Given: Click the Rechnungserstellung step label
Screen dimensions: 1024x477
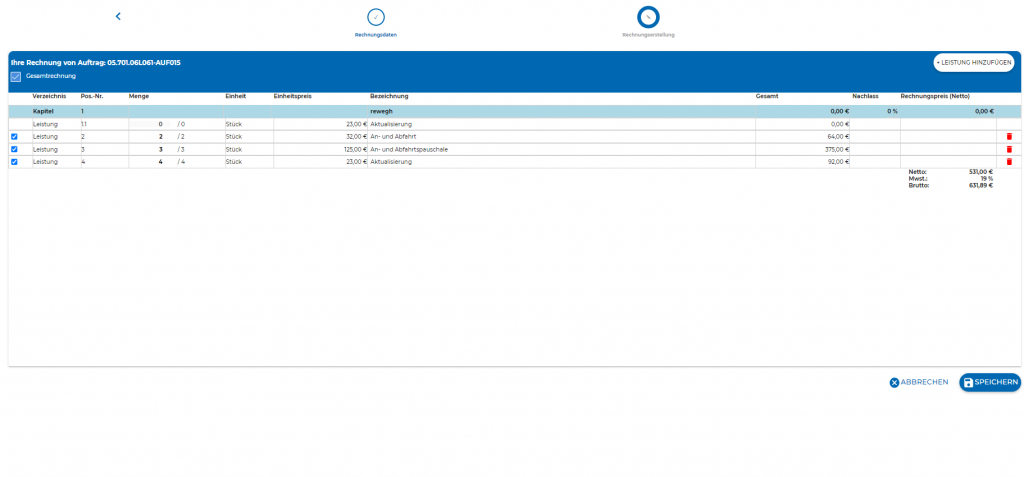Looking at the screenshot, I should click(x=648, y=35).
